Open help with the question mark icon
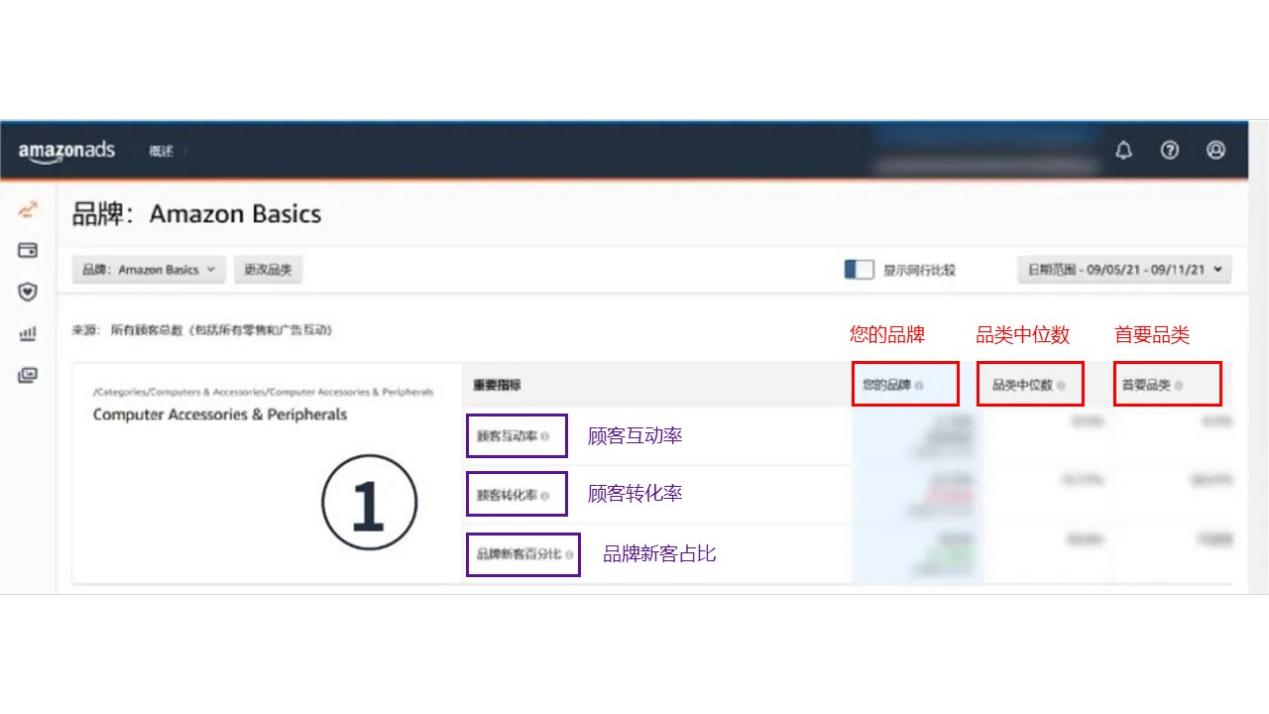 (x=1168, y=151)
